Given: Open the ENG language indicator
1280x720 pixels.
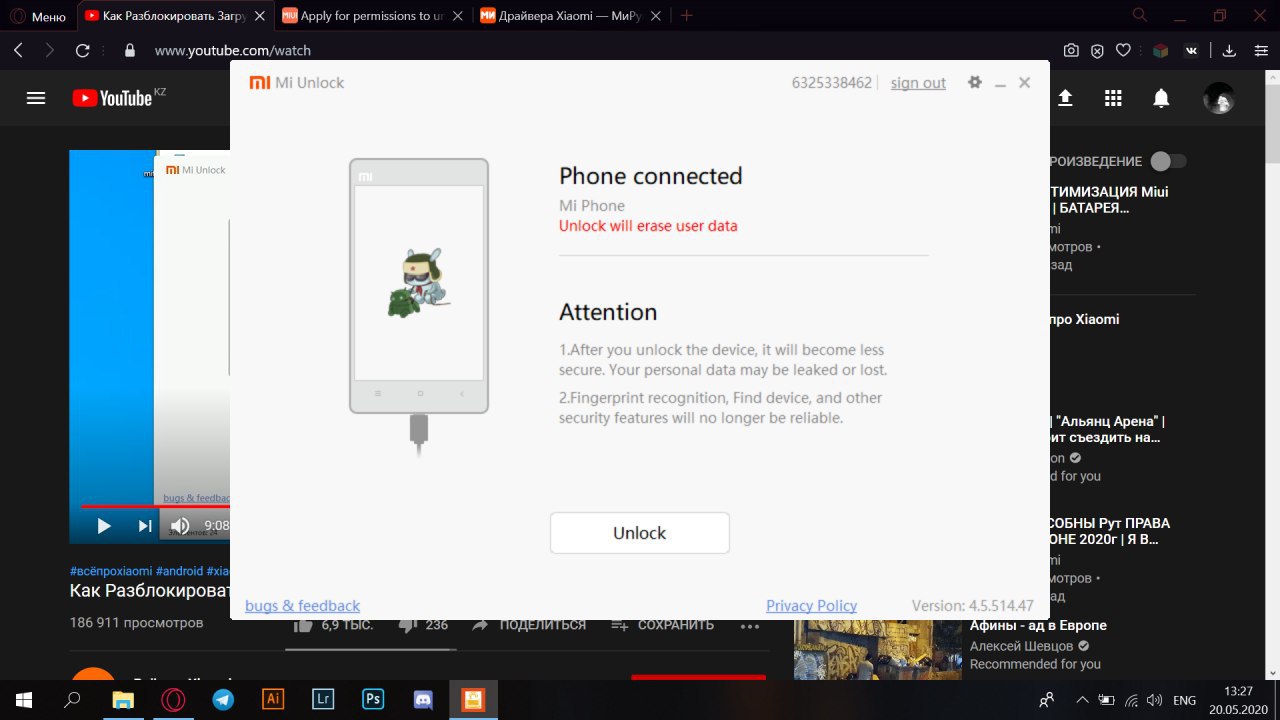Looking at the screenshot, I should tap(1185, 700).
